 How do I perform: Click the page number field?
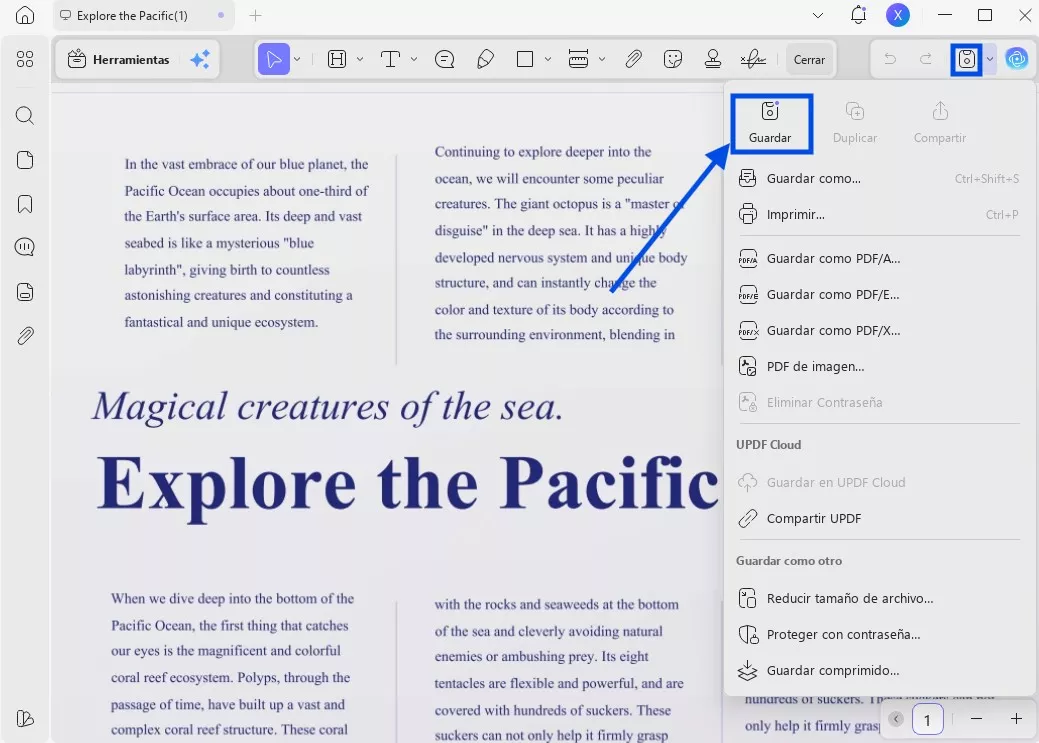(927, 719)
